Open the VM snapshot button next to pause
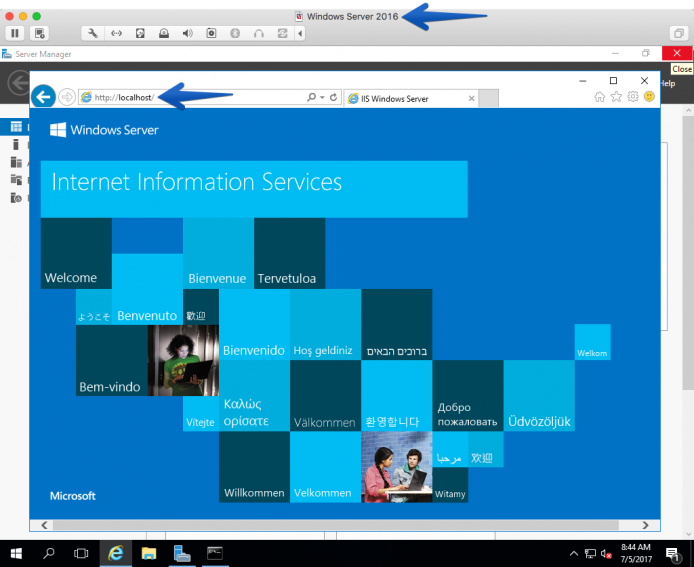The width and height of the screenshot is (694, 567). point(39,33)
